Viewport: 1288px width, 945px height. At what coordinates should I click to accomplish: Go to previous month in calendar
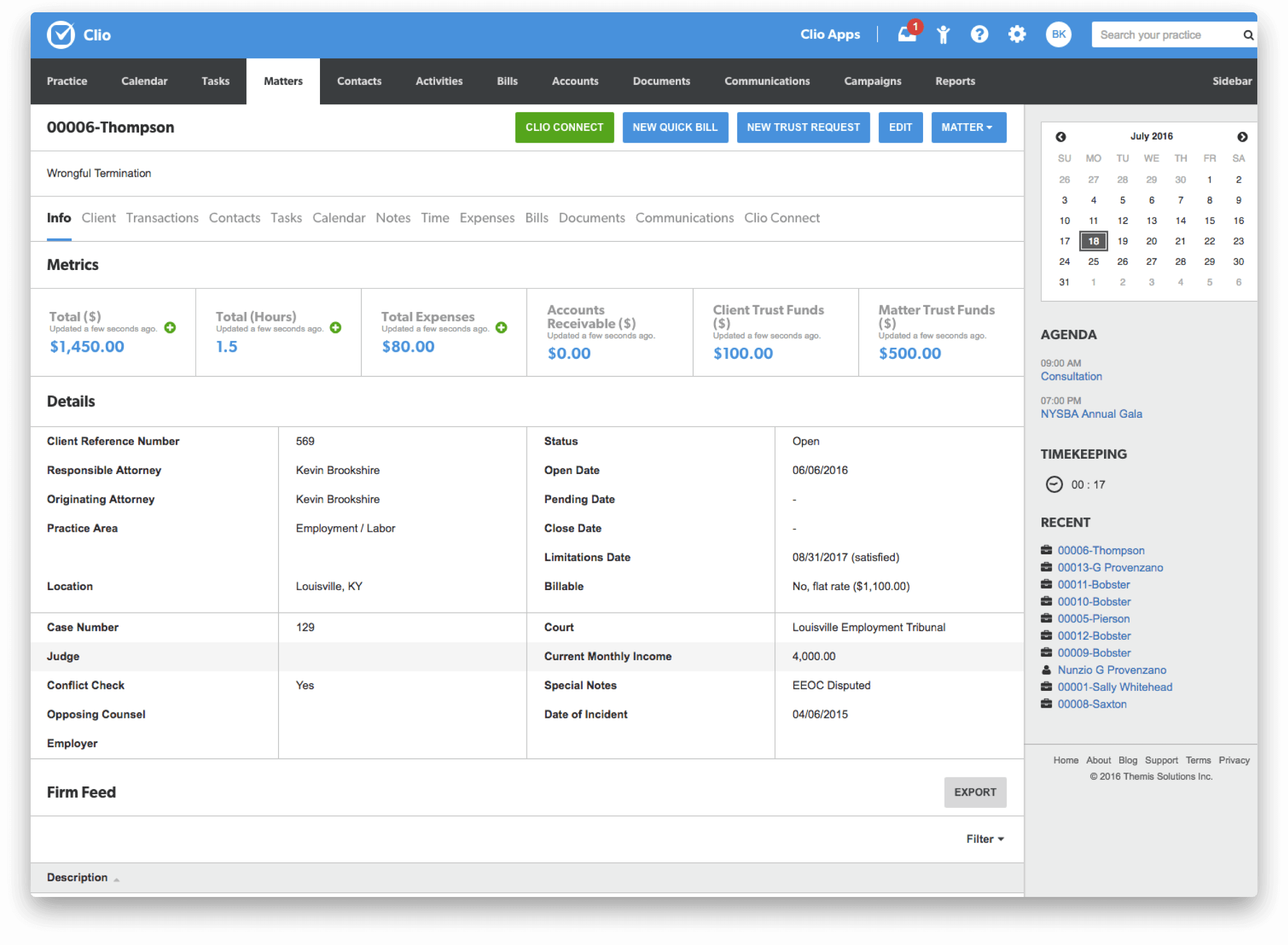pos(1061,137)
